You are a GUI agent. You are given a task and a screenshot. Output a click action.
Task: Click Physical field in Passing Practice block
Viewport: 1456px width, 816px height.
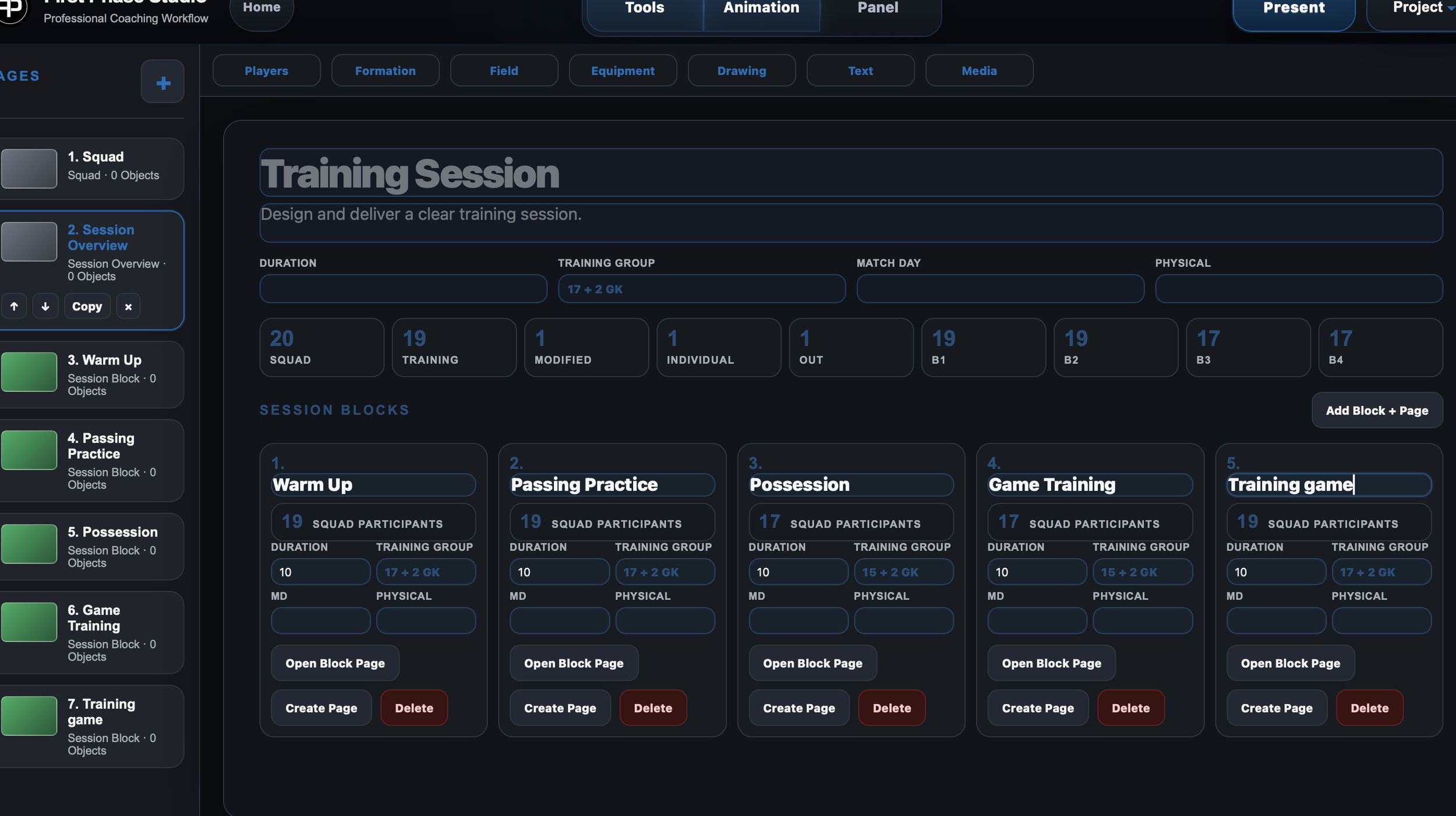point(665,621)
